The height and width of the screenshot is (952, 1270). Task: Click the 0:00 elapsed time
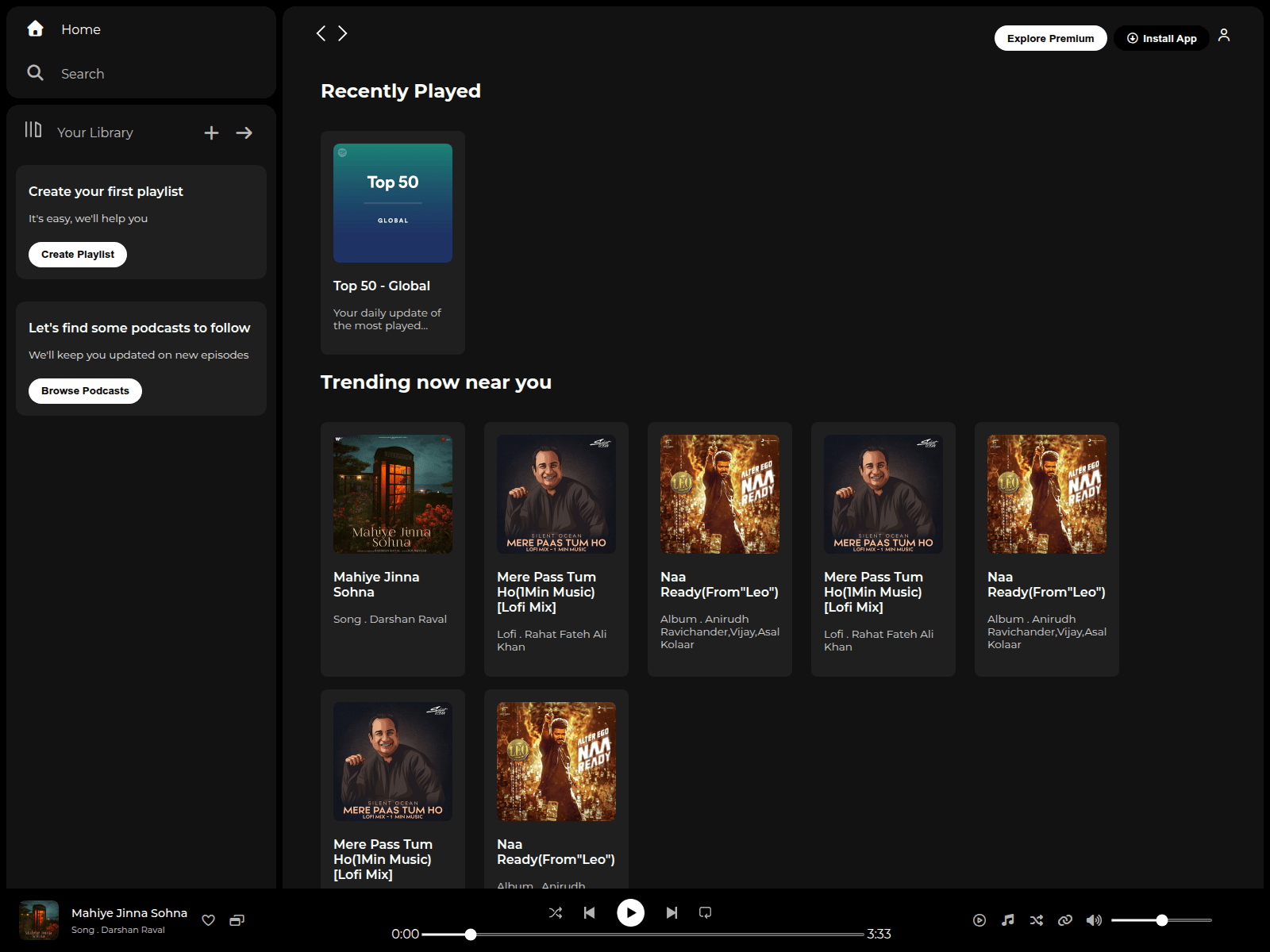[405, 934]
